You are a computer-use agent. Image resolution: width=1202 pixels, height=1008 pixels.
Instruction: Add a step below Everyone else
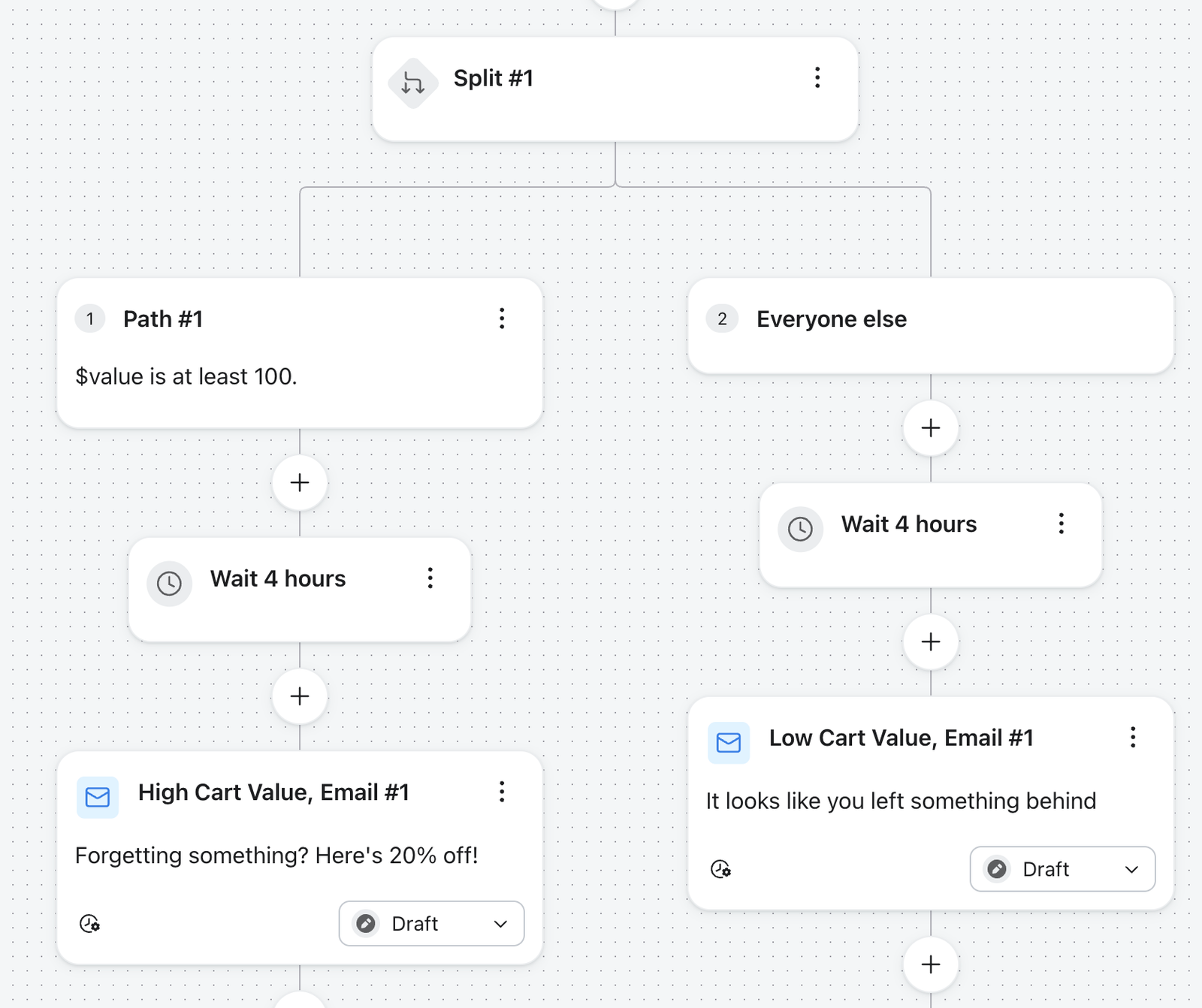click(931, 428)
